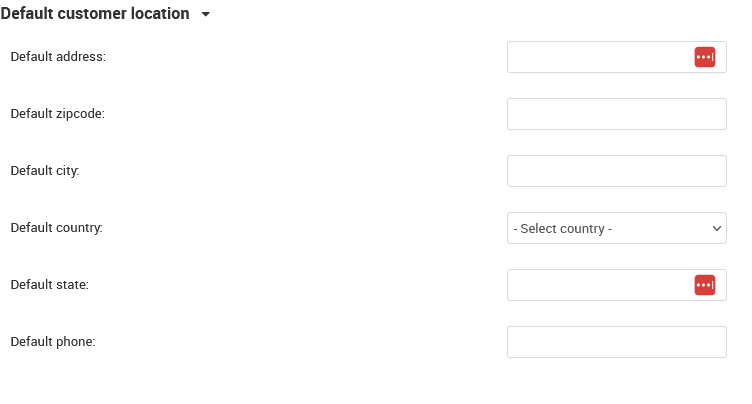The width and height of the screenshot is (752, 404).
Task: Open the Select country dropdown
Action: pos(617,228)
